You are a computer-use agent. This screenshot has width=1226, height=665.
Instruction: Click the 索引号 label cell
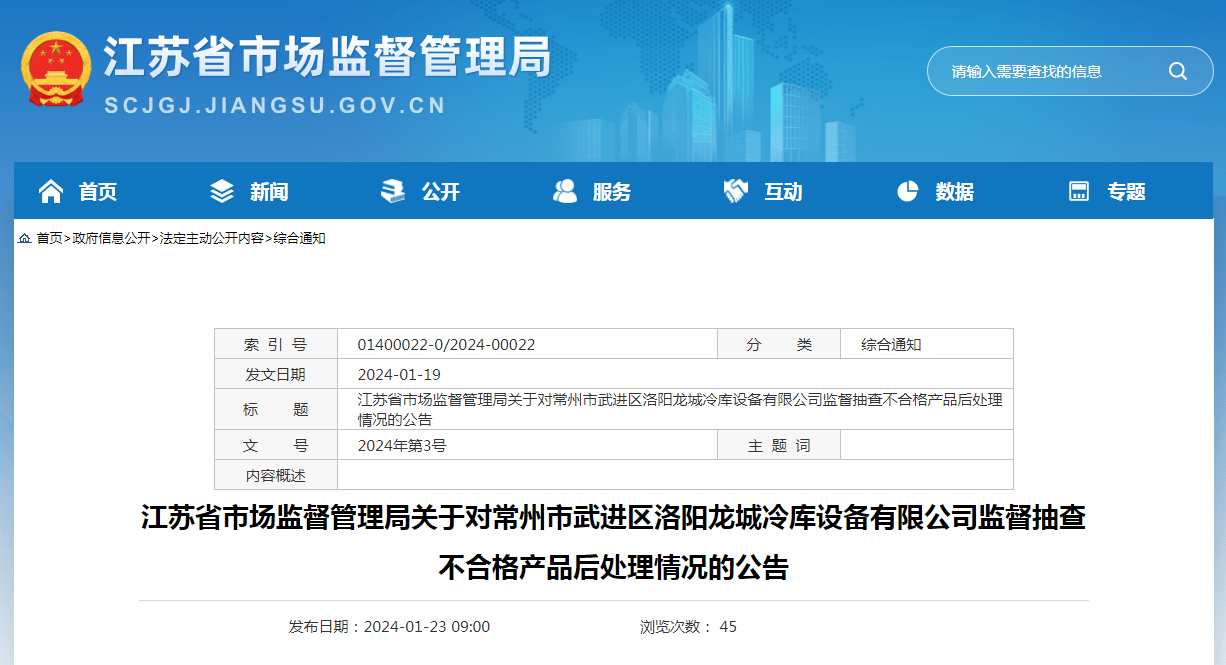[276, 344]
